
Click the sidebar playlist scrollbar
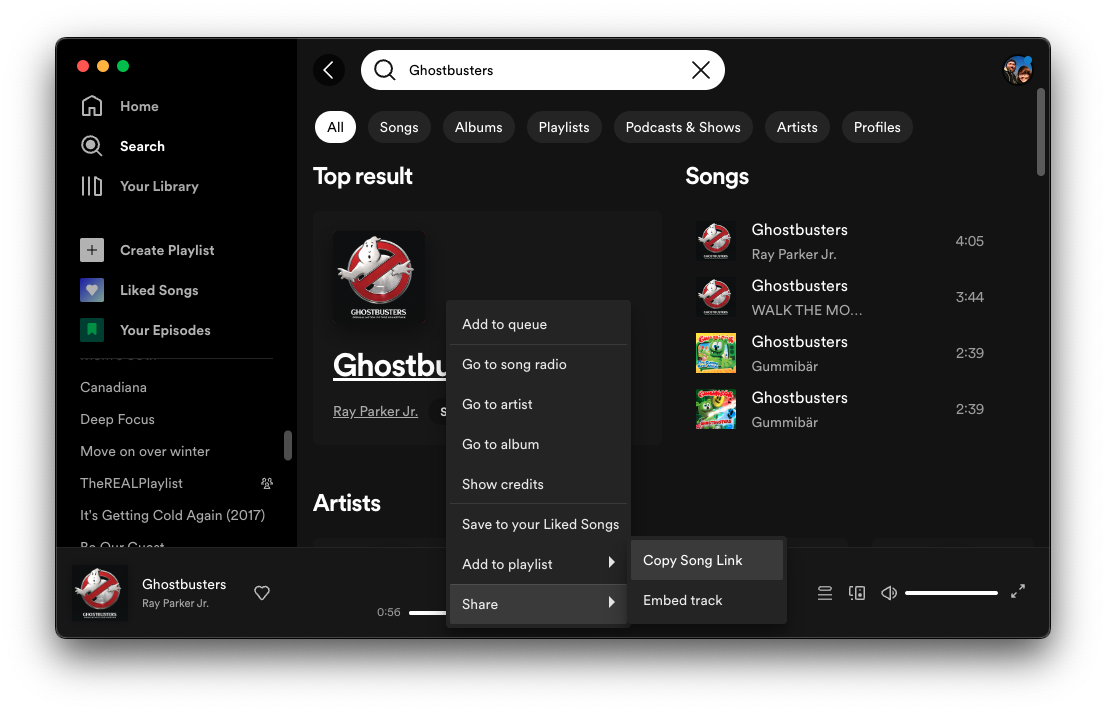click(288, 445)
